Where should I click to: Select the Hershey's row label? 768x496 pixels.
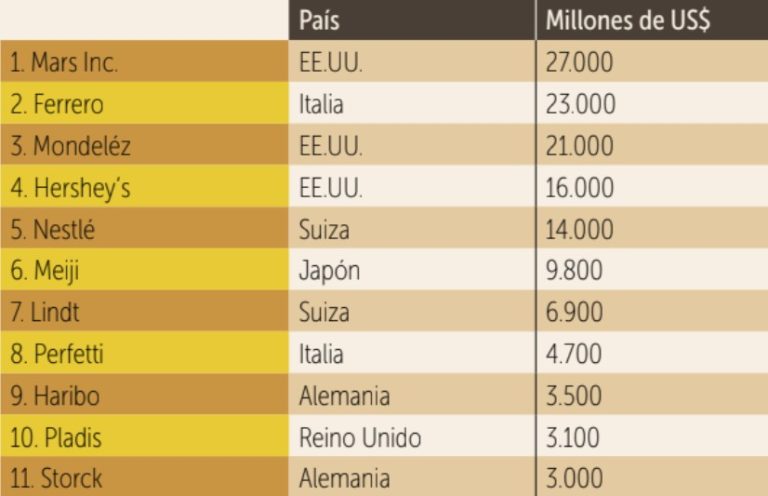click(70, 188)
